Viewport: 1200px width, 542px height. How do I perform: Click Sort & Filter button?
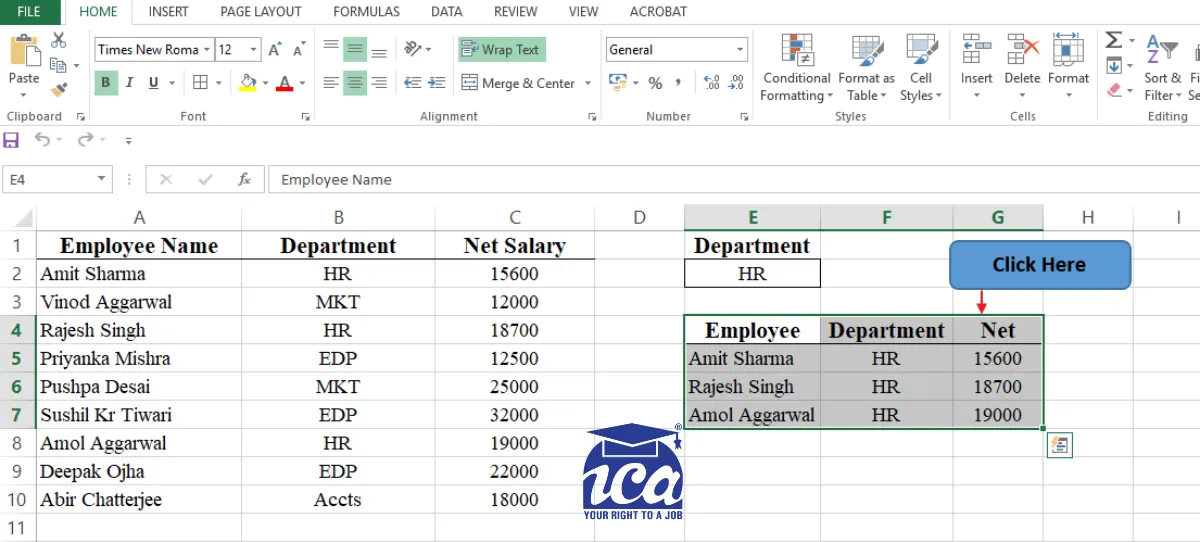(1163, 67)
